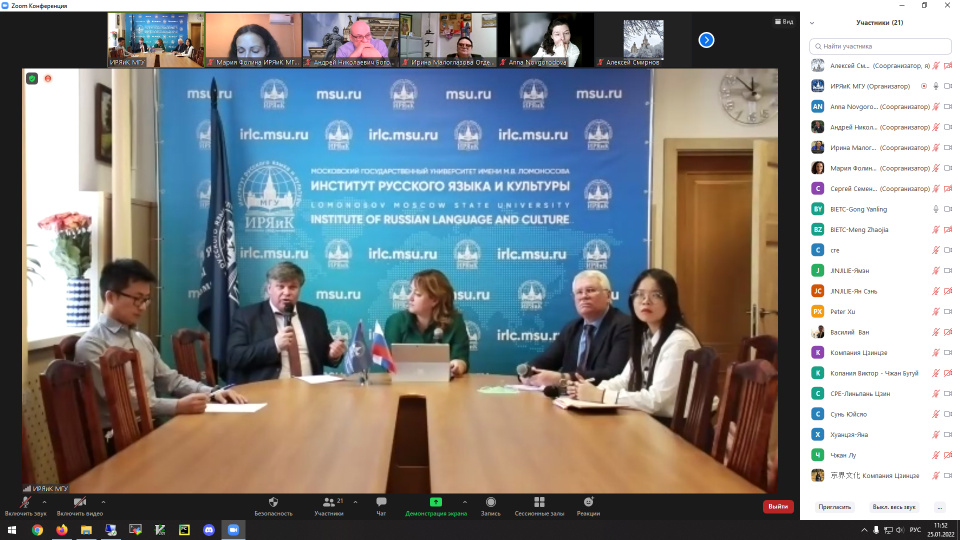The width and height of the screenshot is (960, 540).
Task: Show next video thumbnails with arrow
Action: pos(706,40)
